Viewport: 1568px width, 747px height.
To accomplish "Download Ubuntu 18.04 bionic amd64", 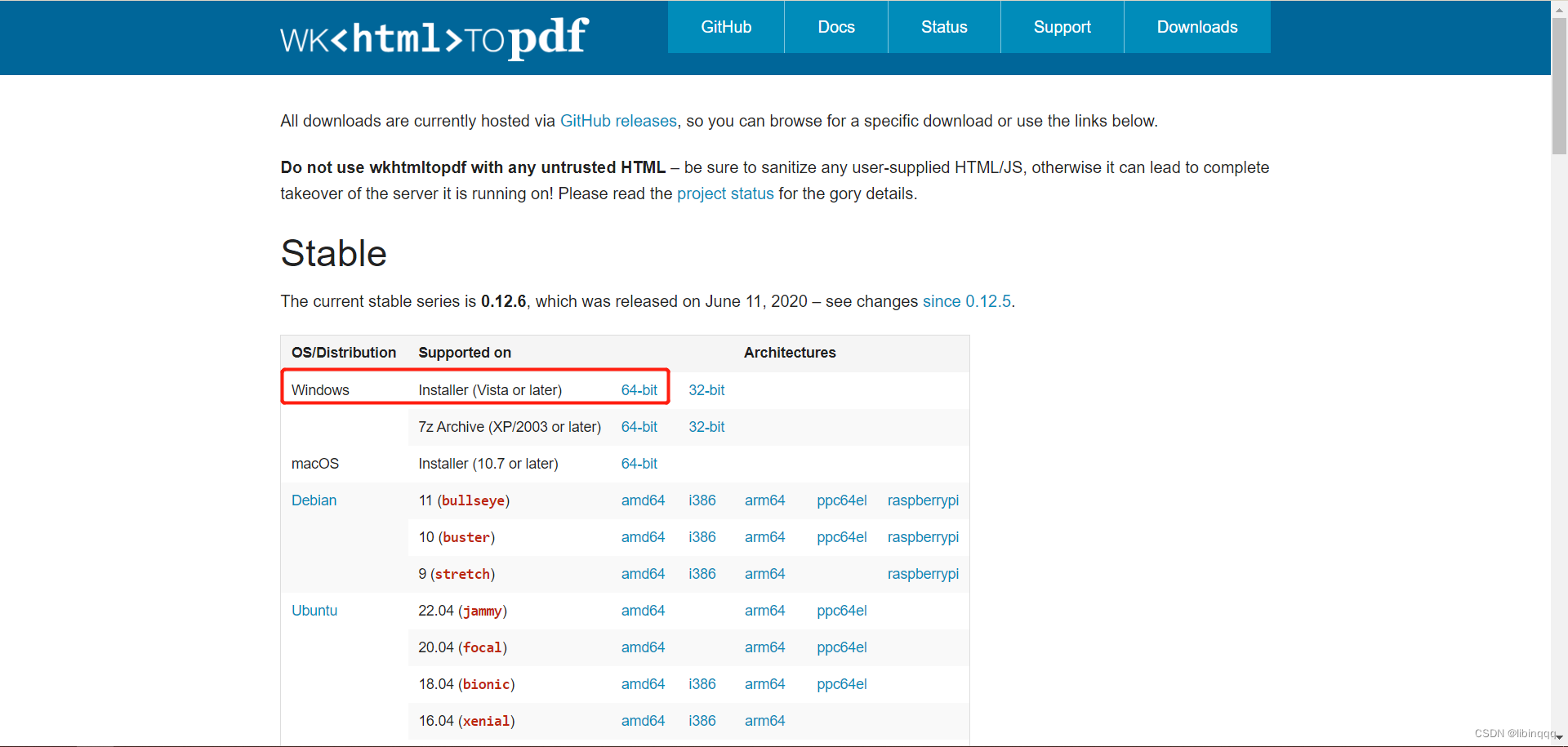I will 643,684.
